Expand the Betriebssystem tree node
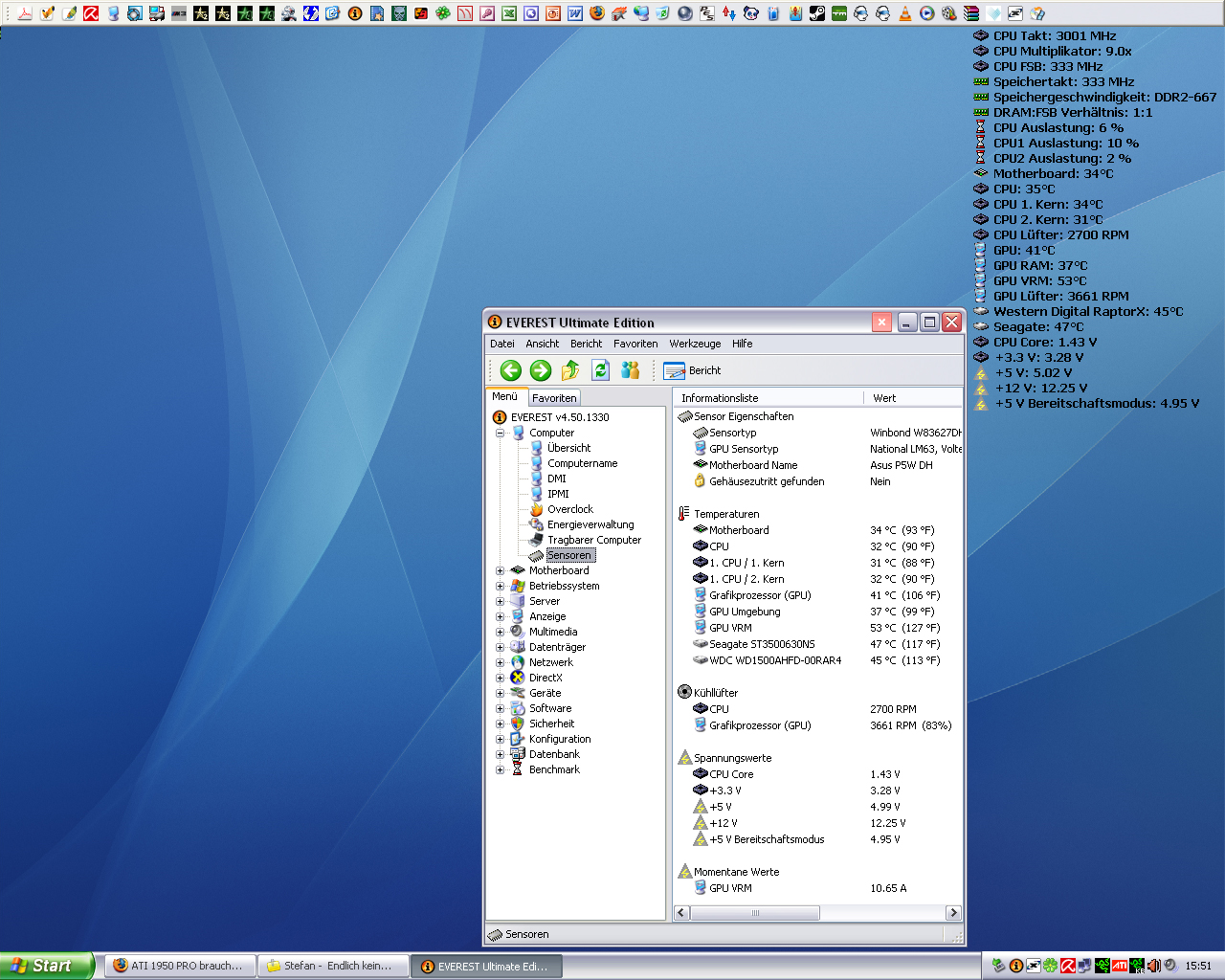This screenshot has width=1225, height=980. click(x=500, y=586)
